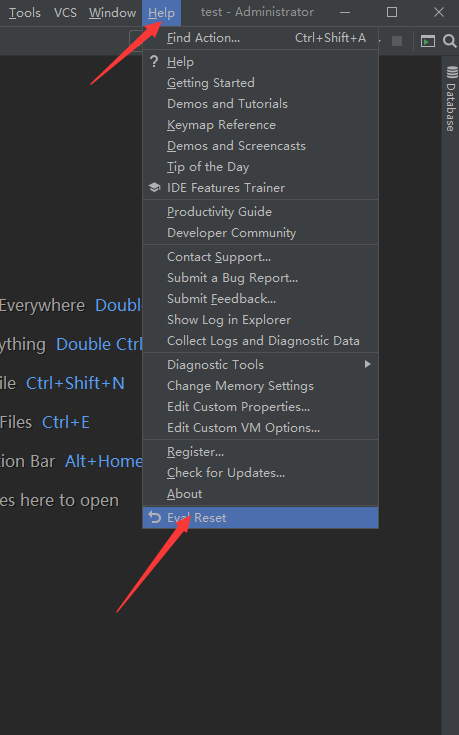Image resolution: width=459 pixels, height=735 pixels.
Task: Maximize the IDE window
Action: pyautogui.click(x=392, y=12)
